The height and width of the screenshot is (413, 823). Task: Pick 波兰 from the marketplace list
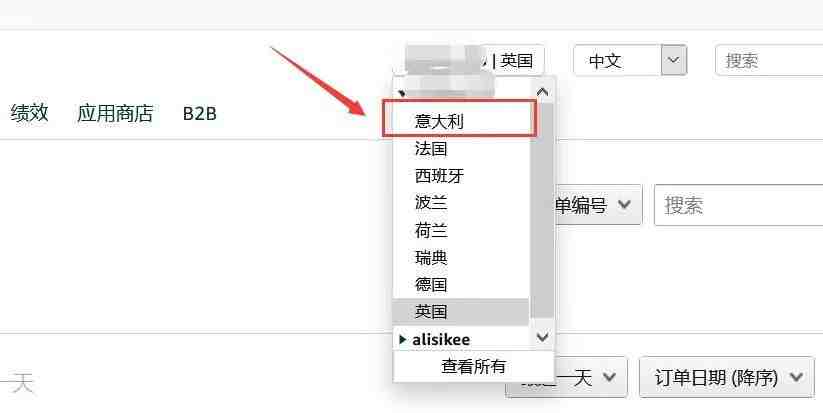click(x=461, y=203)
